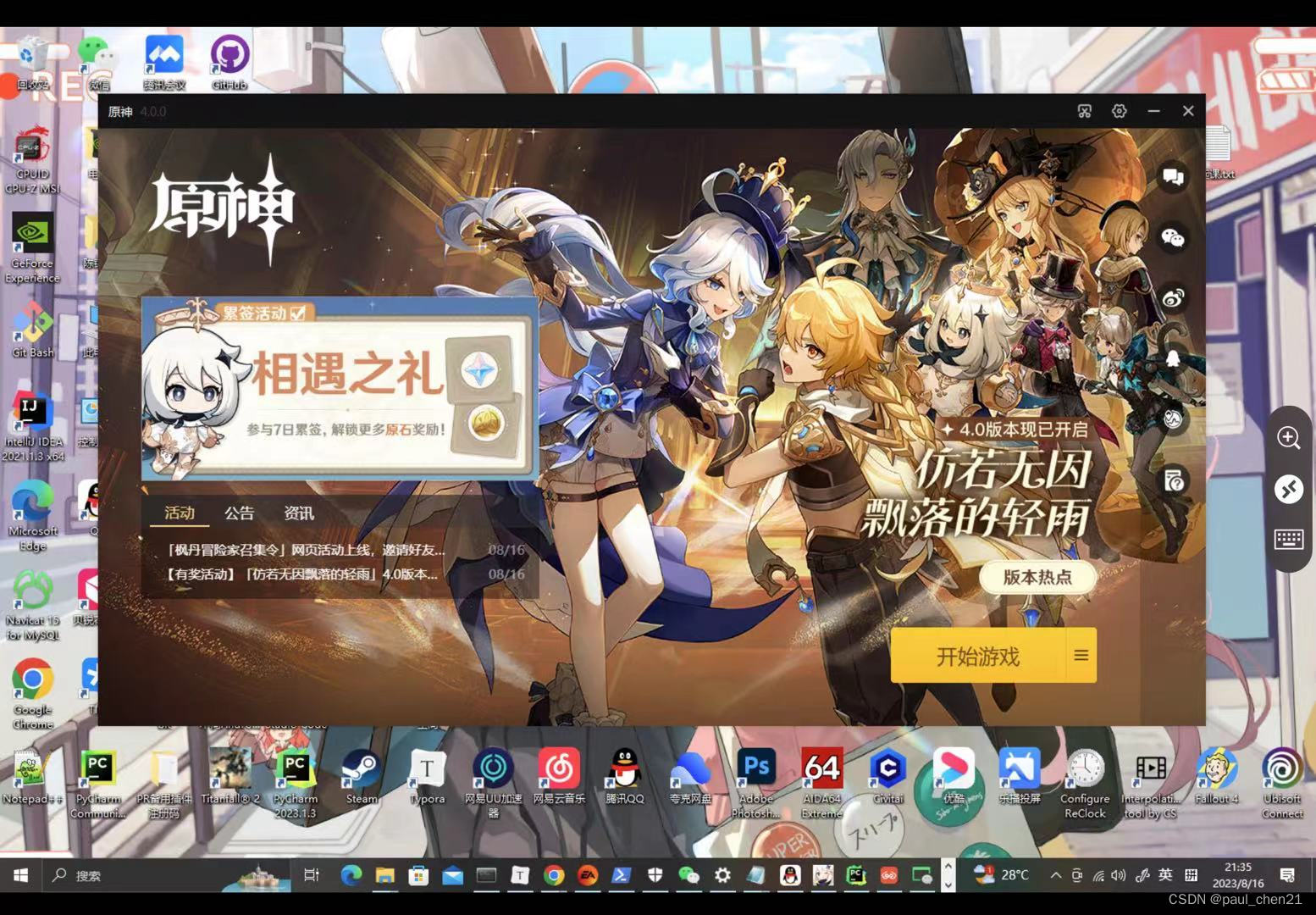Open the Weibo icon on the launcher sidebar
The width and height of the screenshot is (1316, 915).
click(x=1172, y=297)
